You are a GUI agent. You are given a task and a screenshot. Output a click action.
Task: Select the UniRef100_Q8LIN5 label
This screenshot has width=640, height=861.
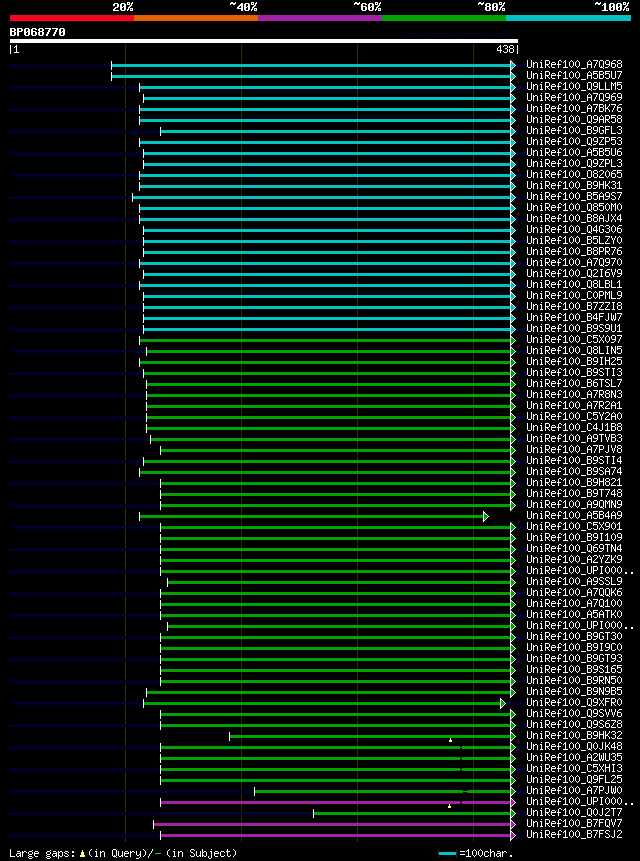coord(574,350)
